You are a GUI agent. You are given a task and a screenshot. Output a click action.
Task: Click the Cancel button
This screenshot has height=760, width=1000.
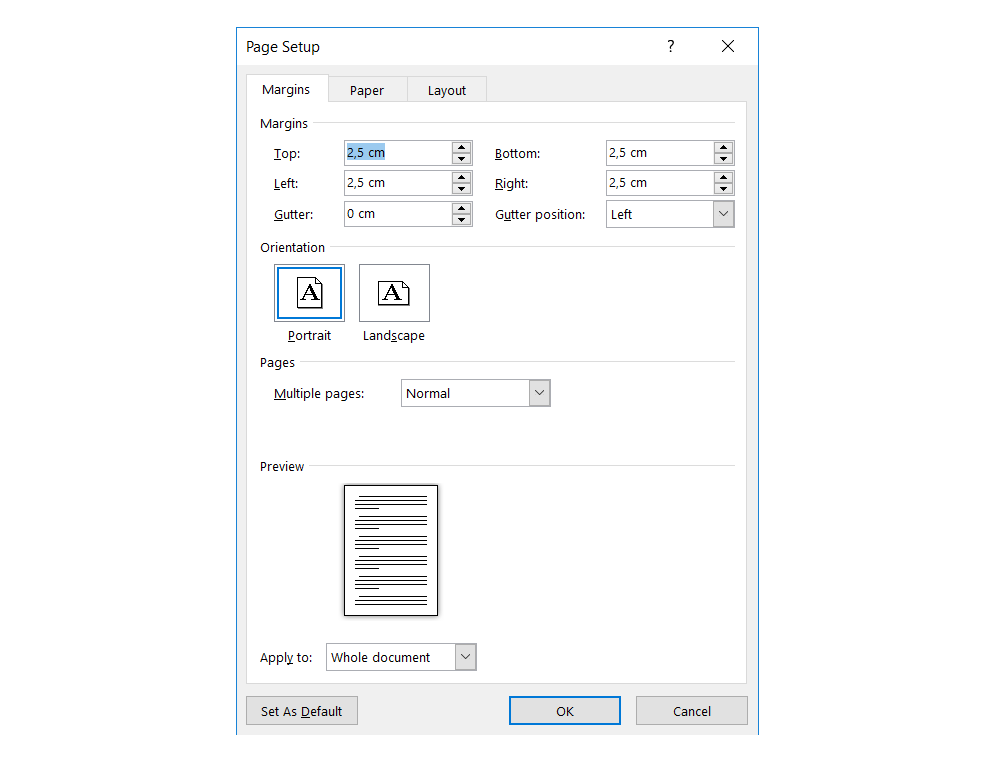coord(691,711)
